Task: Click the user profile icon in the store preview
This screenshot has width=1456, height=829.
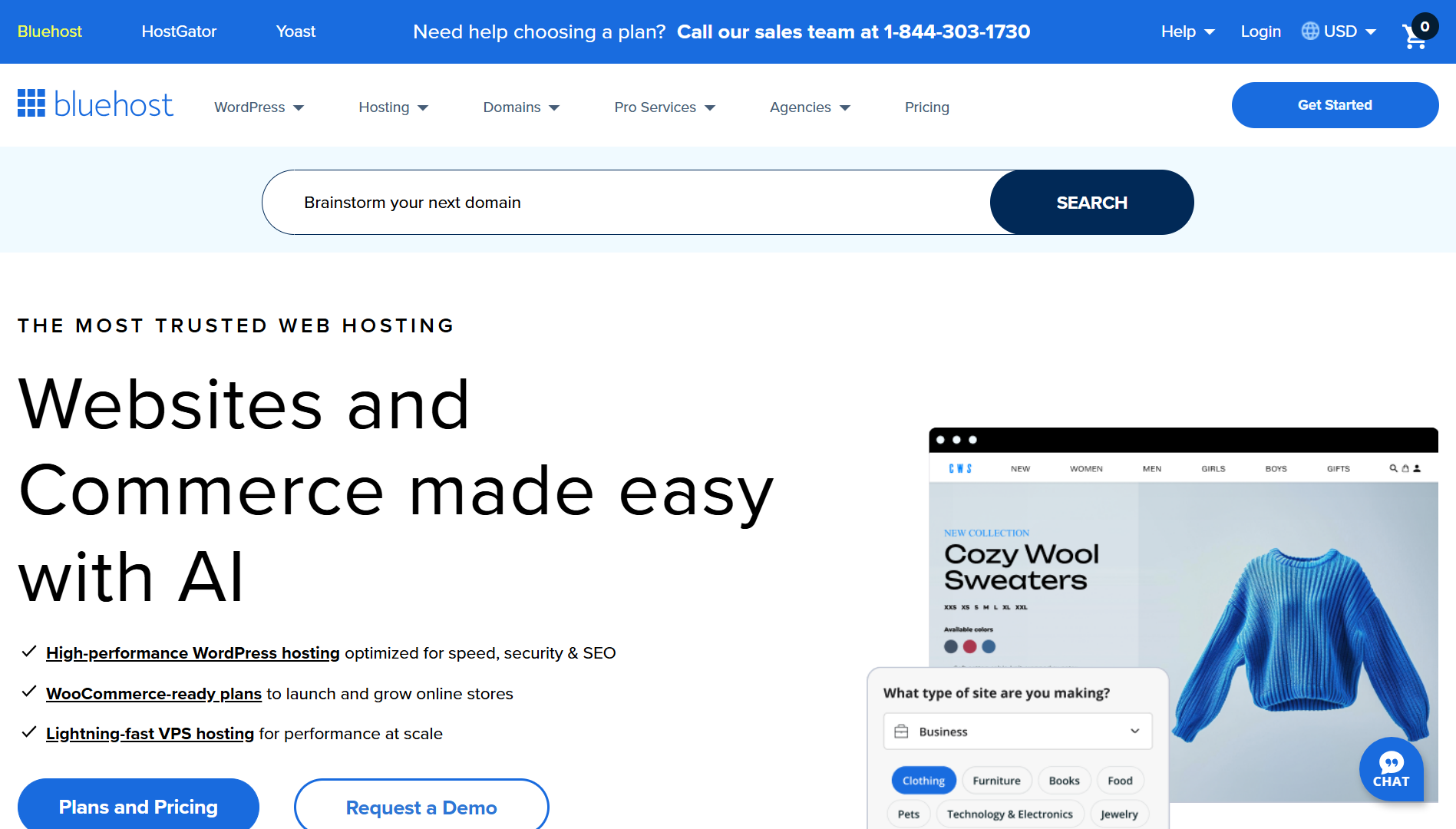Action: coord(1417,468)
